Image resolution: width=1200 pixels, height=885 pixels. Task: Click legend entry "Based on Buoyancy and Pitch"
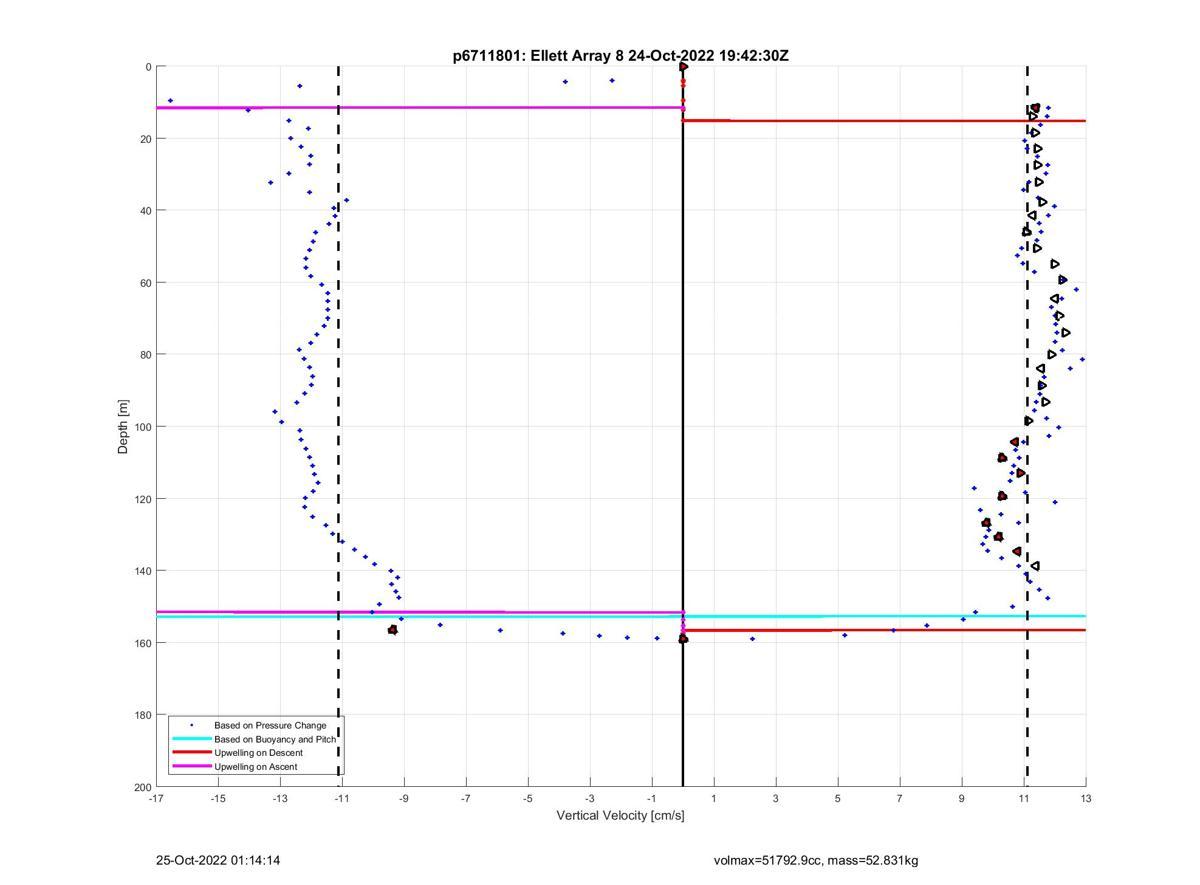click(275, 739)
